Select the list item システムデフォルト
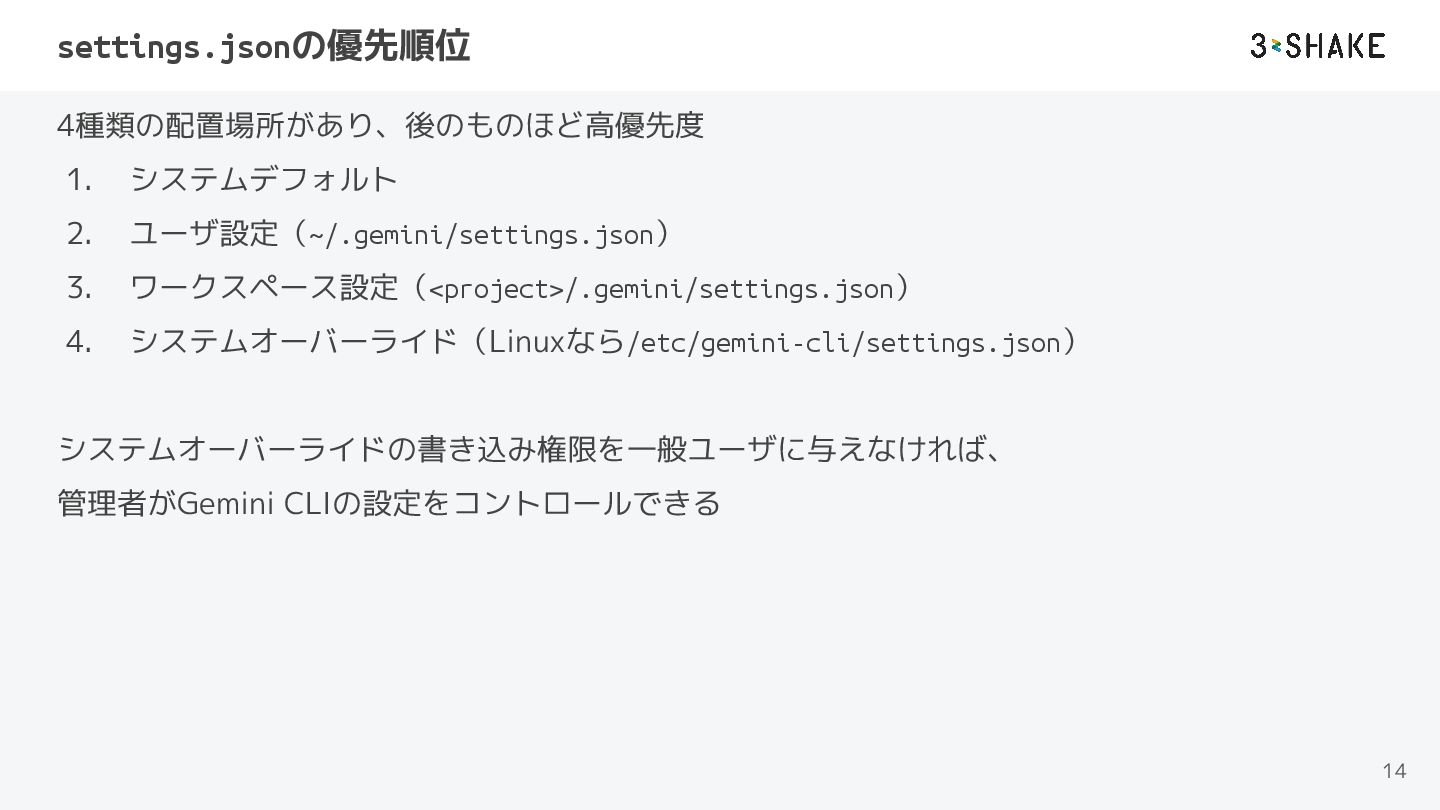Image resolution: width=1440 pixels, height=810 pixels. 264,180
